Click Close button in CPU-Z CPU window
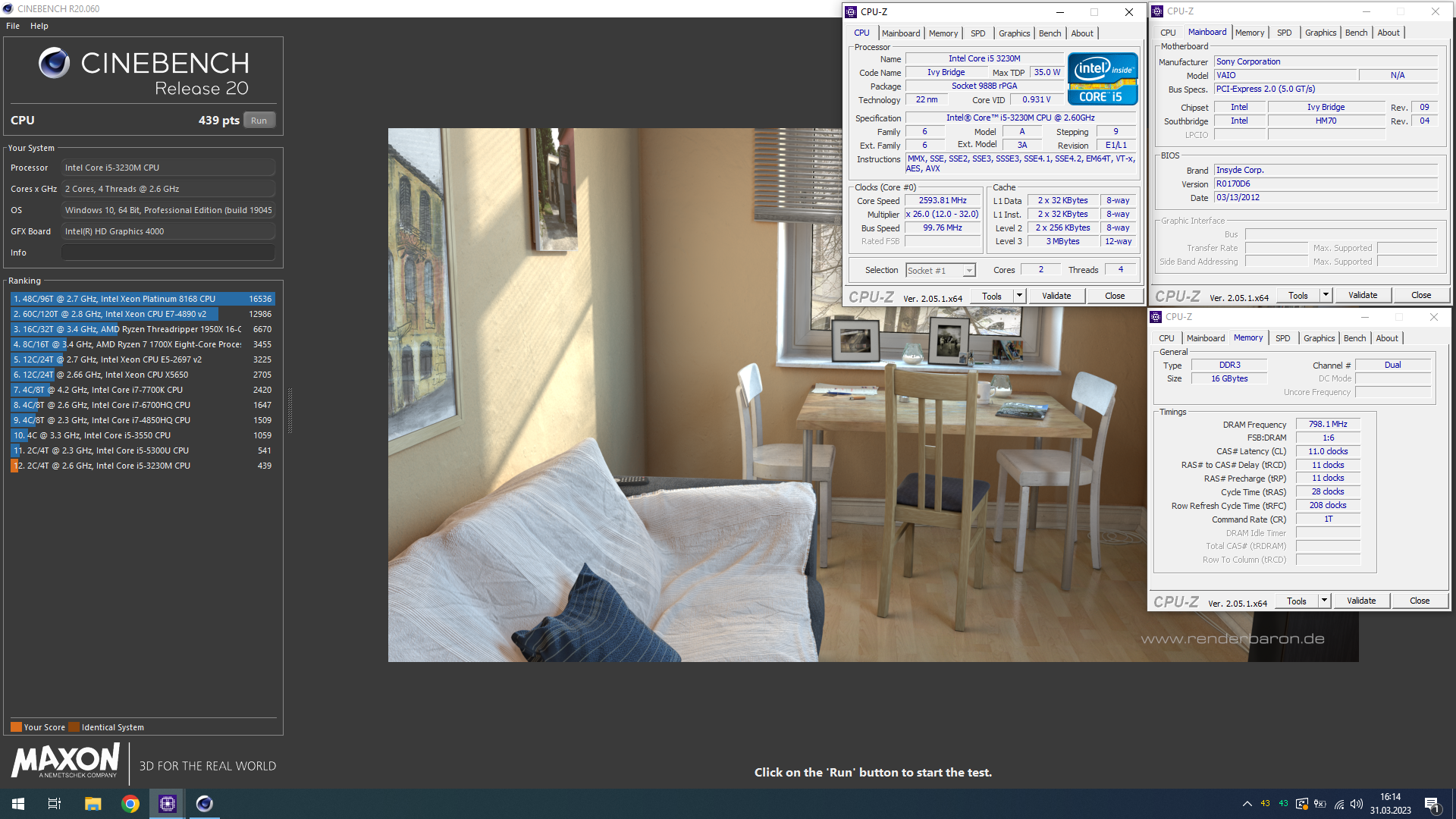The image size is (1456, 819). 1115,297
